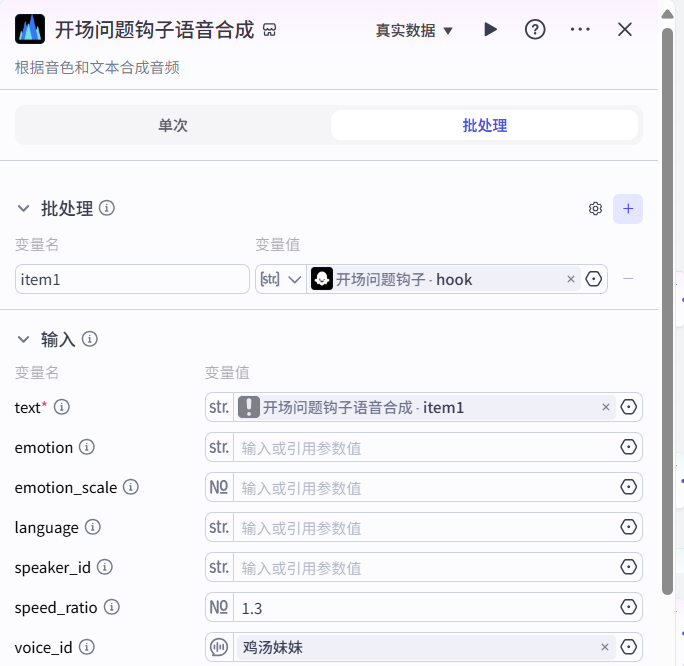Close the node configuration panel
Screen dimensions: 684x666
point(625,30)
